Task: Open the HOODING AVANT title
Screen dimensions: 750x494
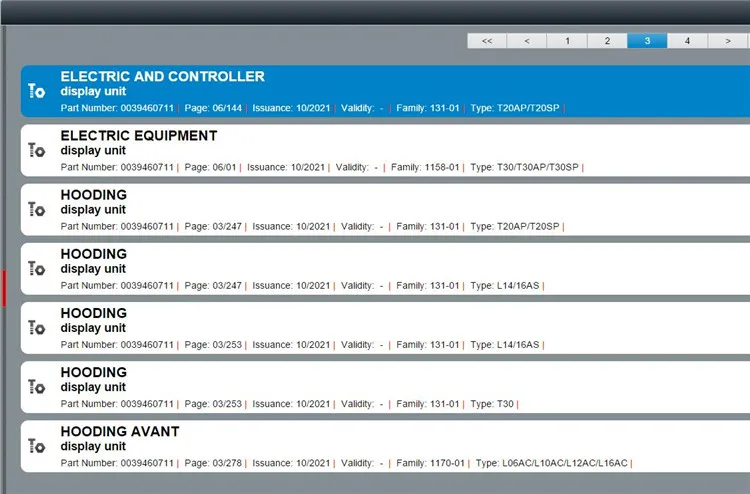Action: (x=120, y=431)
